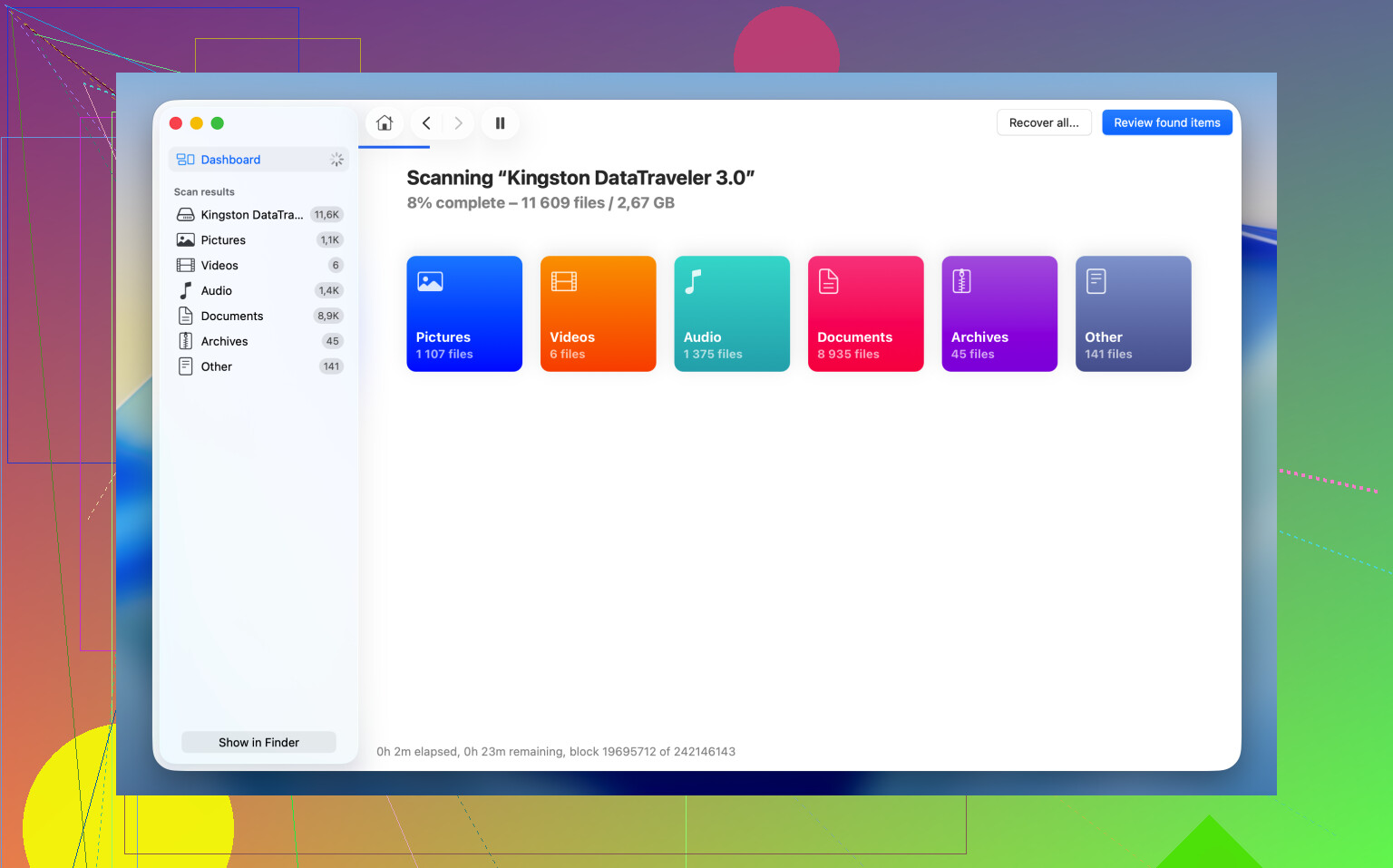Viewport: 1393px width, 868px height.
Task: Click the 1,4K Audio count badge
Action: (329, 291)
